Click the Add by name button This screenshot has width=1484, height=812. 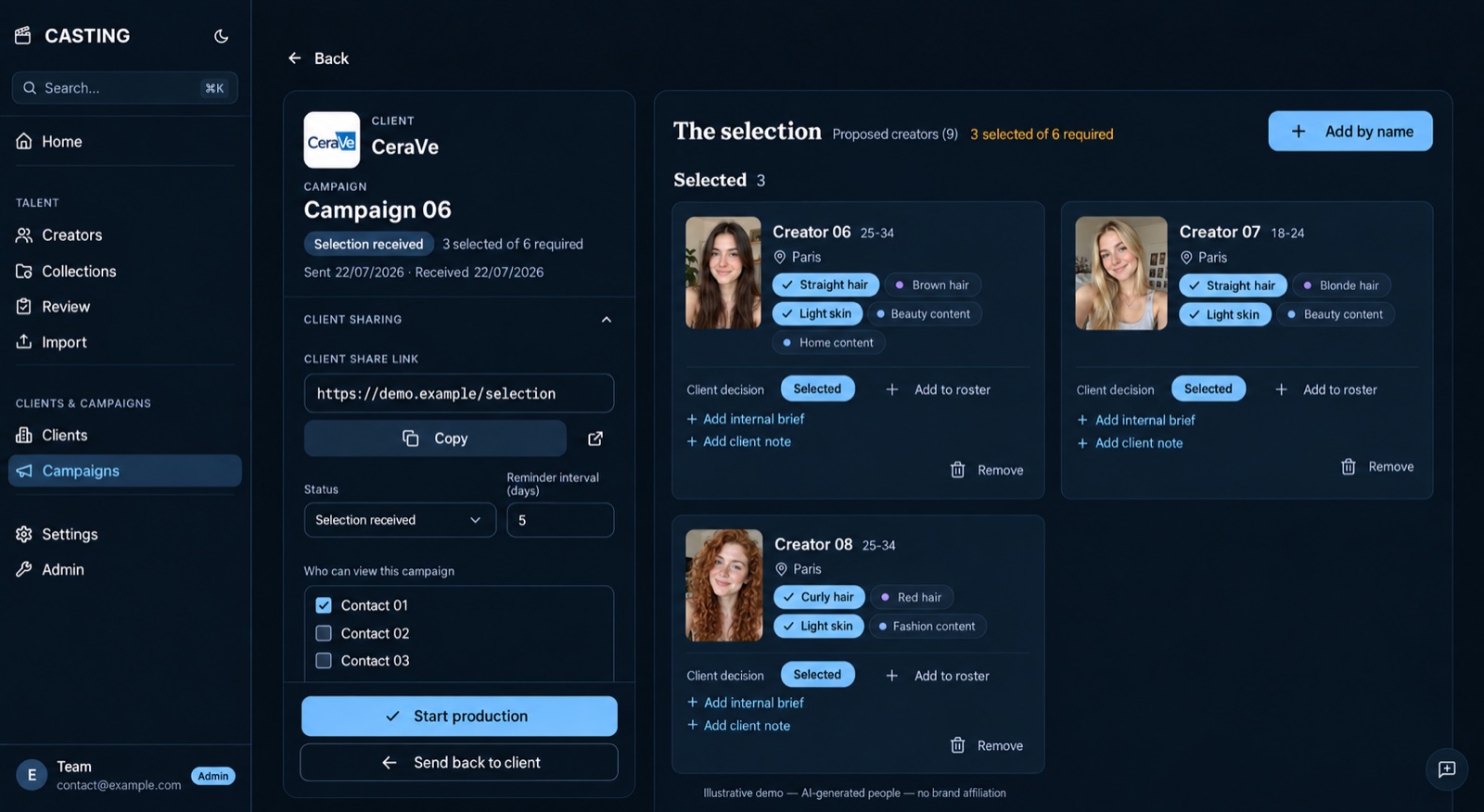tap(1350, 132)
